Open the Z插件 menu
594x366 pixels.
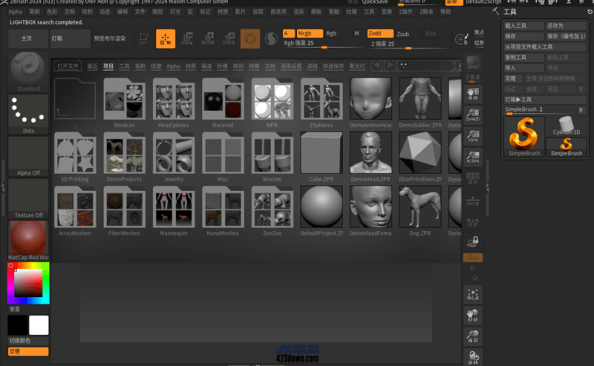(405, 12)
